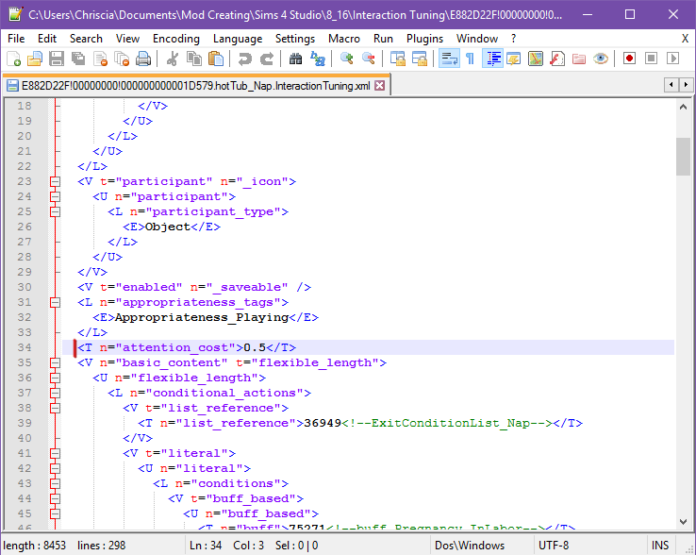Open the Plugins menu
The height and width of the screenshot is (555, 696).
click(424, 38)
